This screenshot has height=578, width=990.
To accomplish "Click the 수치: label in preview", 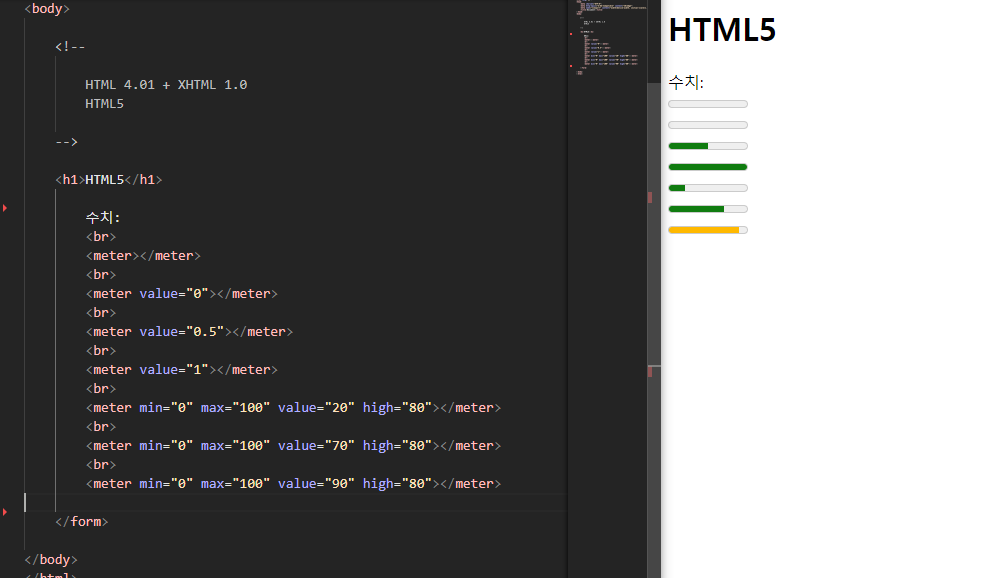I will point(686,82).
